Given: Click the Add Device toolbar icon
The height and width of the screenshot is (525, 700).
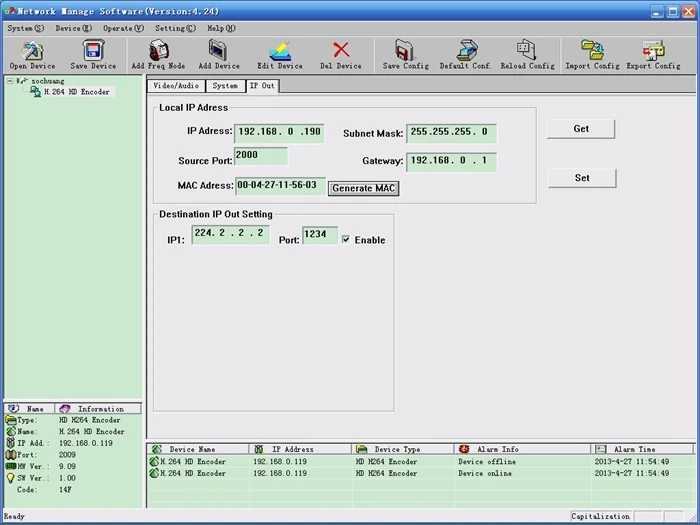Looking at the screenshot, I should [218, 50].
